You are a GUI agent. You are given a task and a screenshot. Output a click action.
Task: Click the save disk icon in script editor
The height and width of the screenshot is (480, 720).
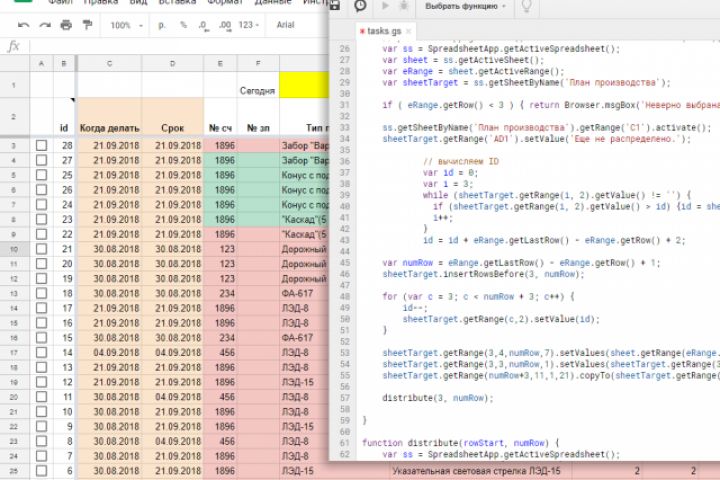[x=335, y=6]
